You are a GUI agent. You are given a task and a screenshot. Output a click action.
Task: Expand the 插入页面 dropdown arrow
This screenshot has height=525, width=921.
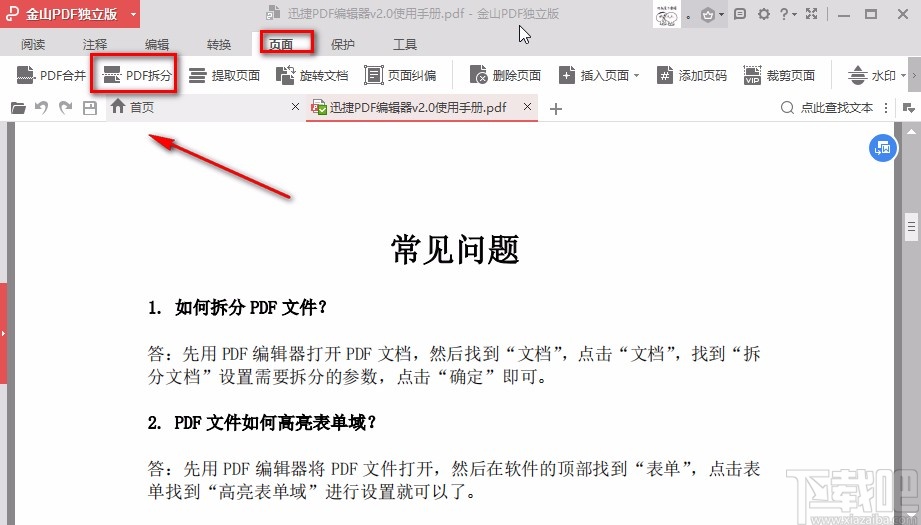click(x=636, y=76)
